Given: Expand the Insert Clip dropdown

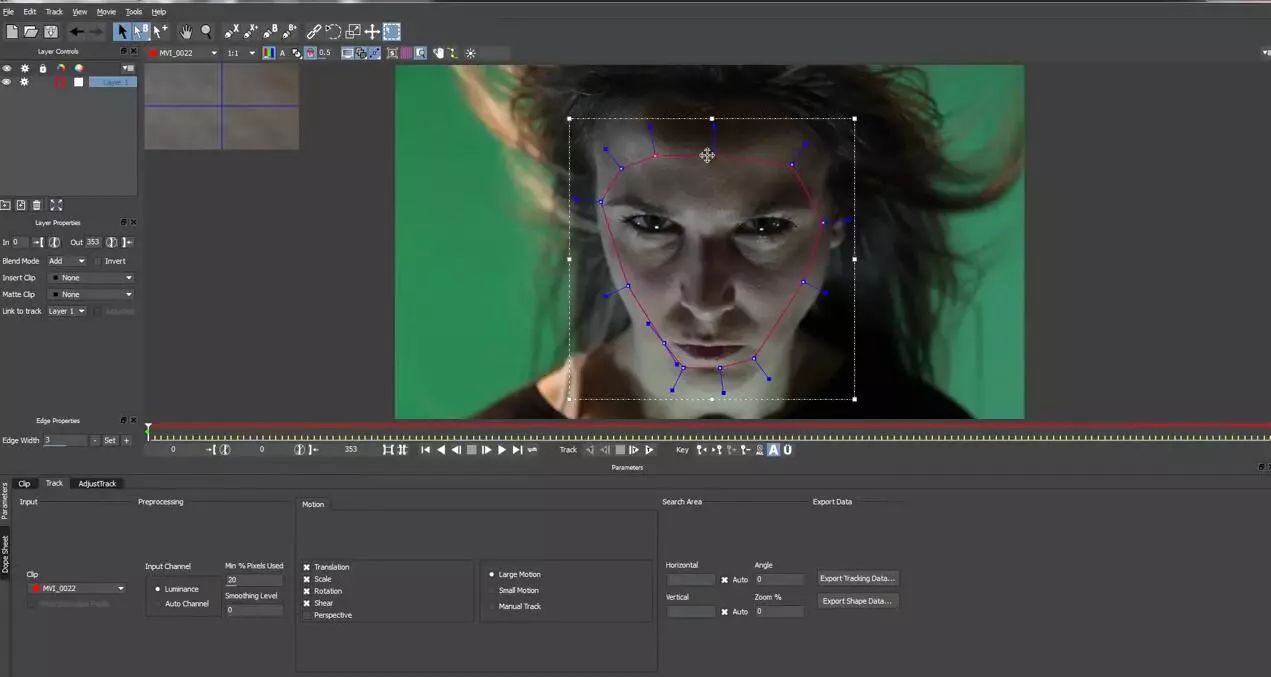Looking at the screenshot, I should (91, 278).
